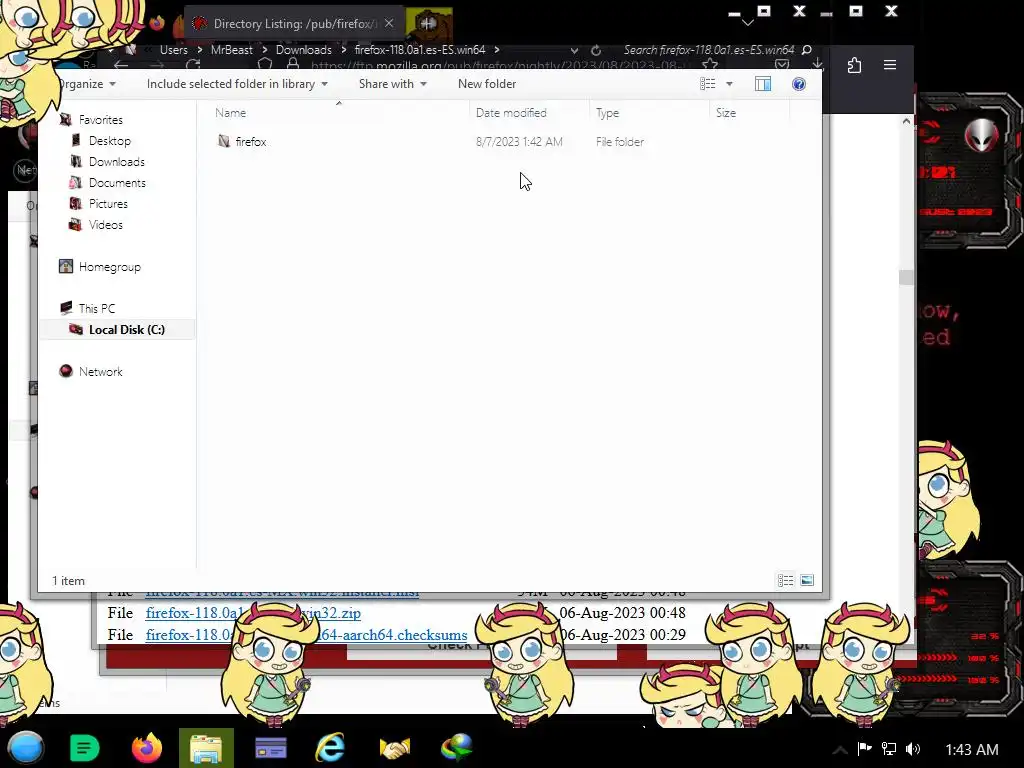Viewport: 1024px width, 768px height.
Task: Click the This PC icon in sidebar
Action: pyautogui.click(x=65, y=308)
